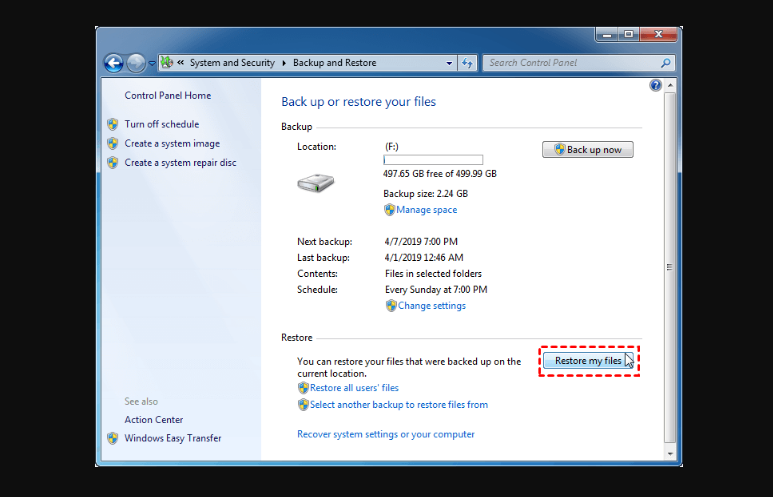This screenshot has width=773, height=497.
Task: Open Select another backup to restore files from
Action: point(399,405)
